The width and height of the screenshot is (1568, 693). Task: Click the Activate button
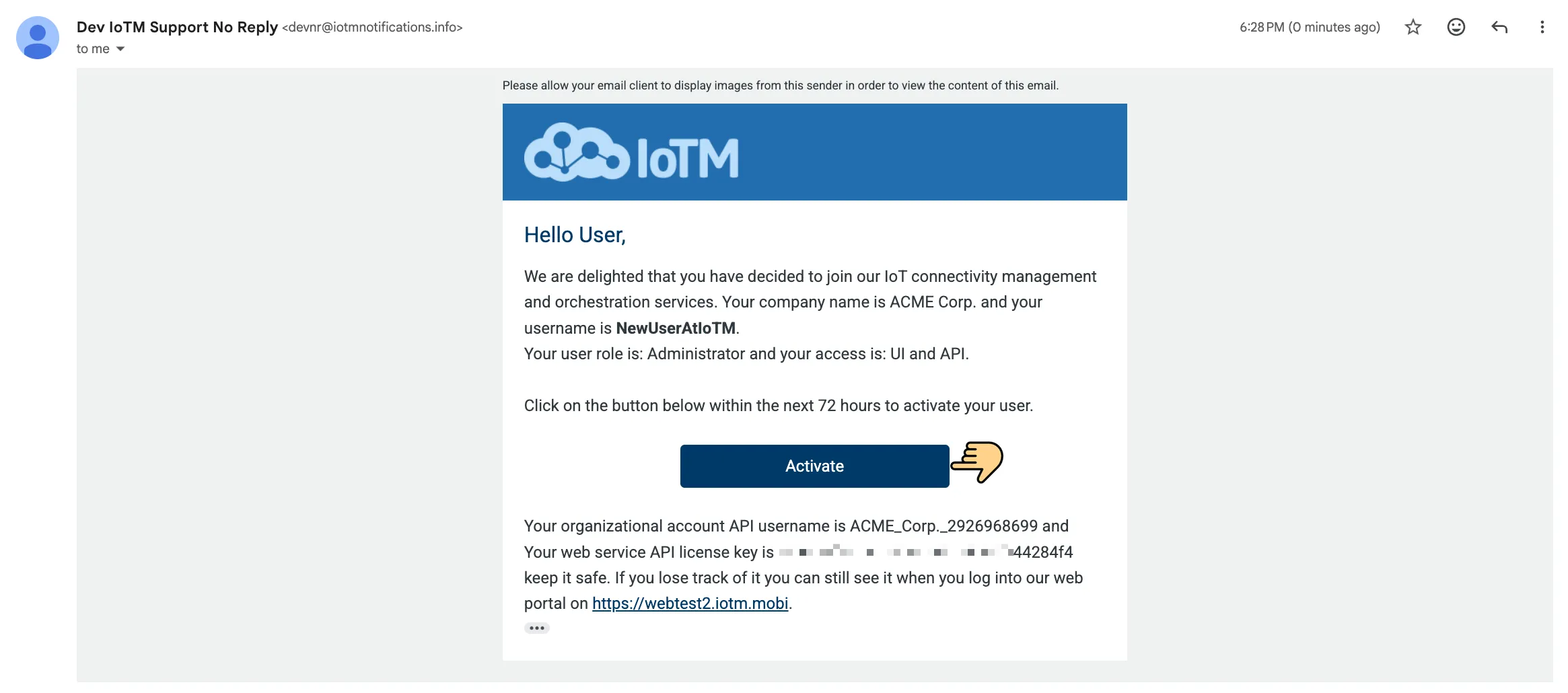814,466
